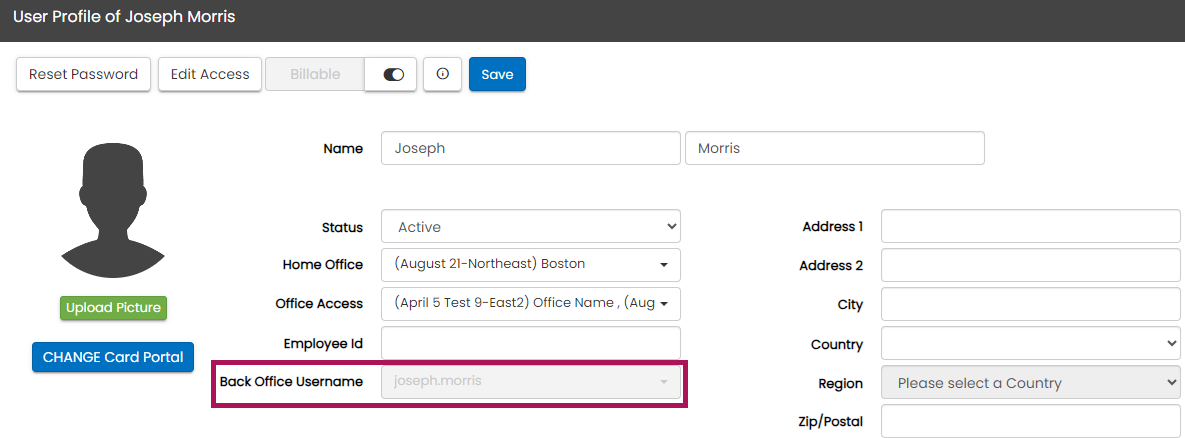Save the user profile

coord(497,74)
